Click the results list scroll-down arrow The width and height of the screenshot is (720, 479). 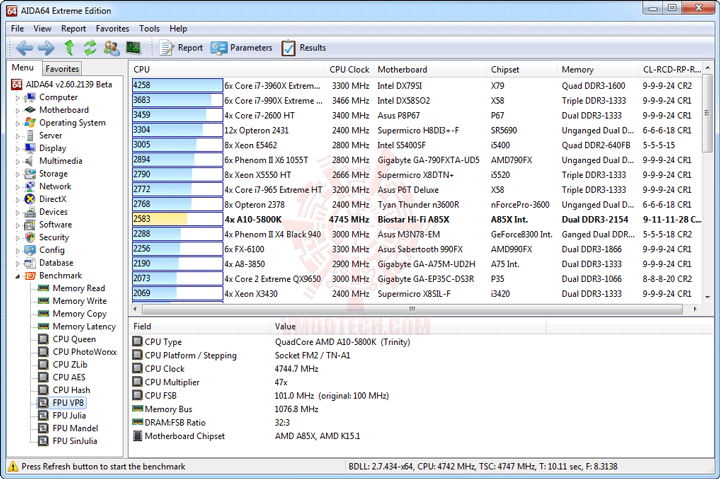pyautogui.click(x=708, y=297)
